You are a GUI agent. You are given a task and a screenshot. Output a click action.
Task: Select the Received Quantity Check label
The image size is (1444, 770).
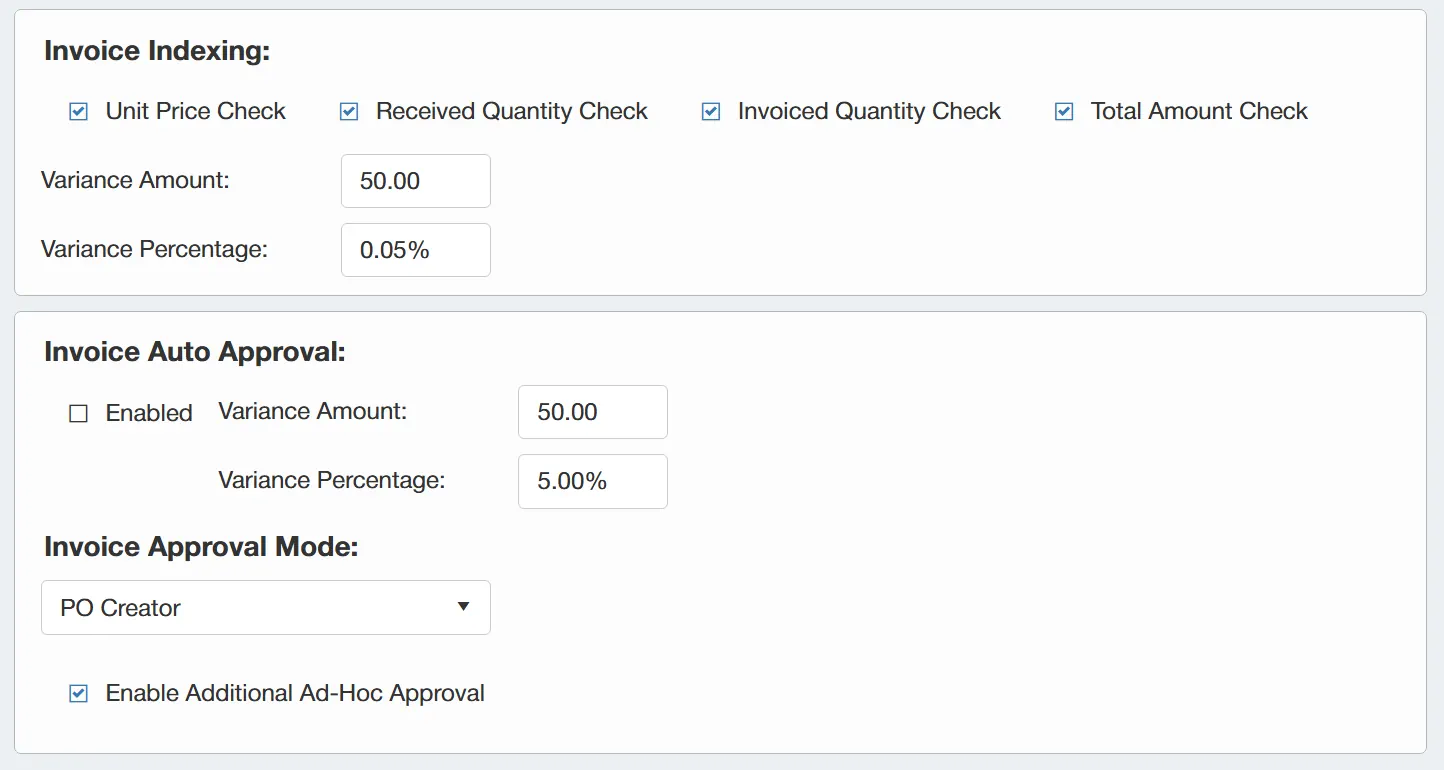(512, 111)
